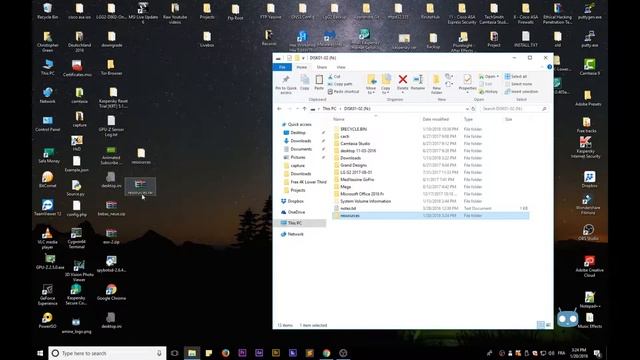Click the Google Chrome desktop icon
Viewport: 640px width, 360px height.
pos(111,292)
